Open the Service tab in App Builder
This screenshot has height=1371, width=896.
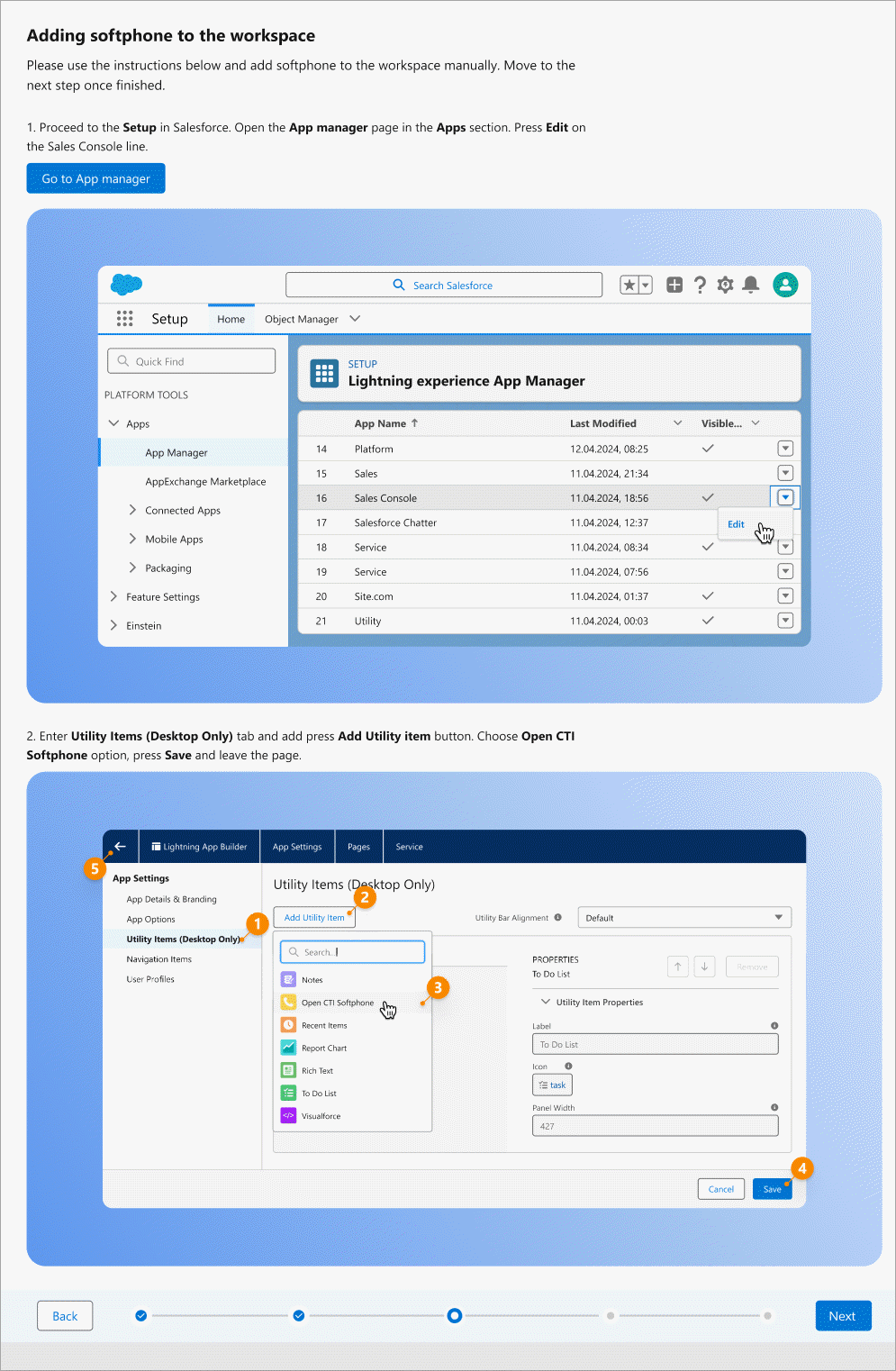point(410,847)
